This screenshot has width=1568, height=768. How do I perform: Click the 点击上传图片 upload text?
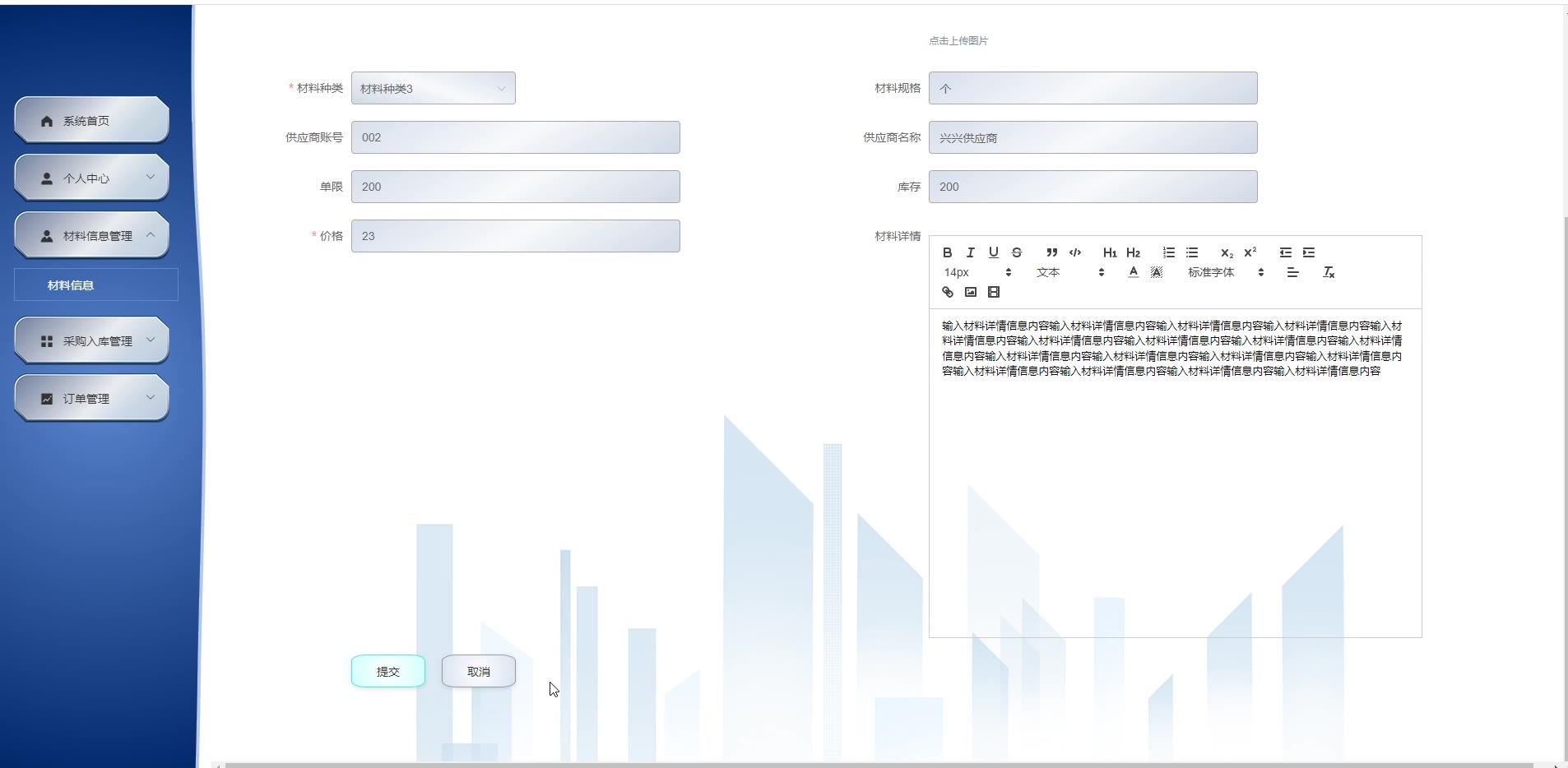tap(958, 41)
